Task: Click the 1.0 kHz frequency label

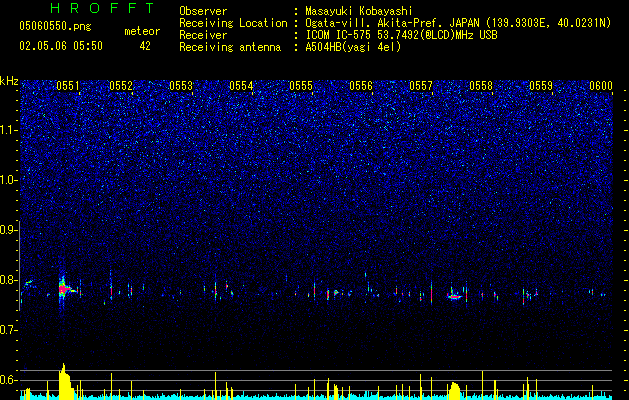Action: (9, 180)
